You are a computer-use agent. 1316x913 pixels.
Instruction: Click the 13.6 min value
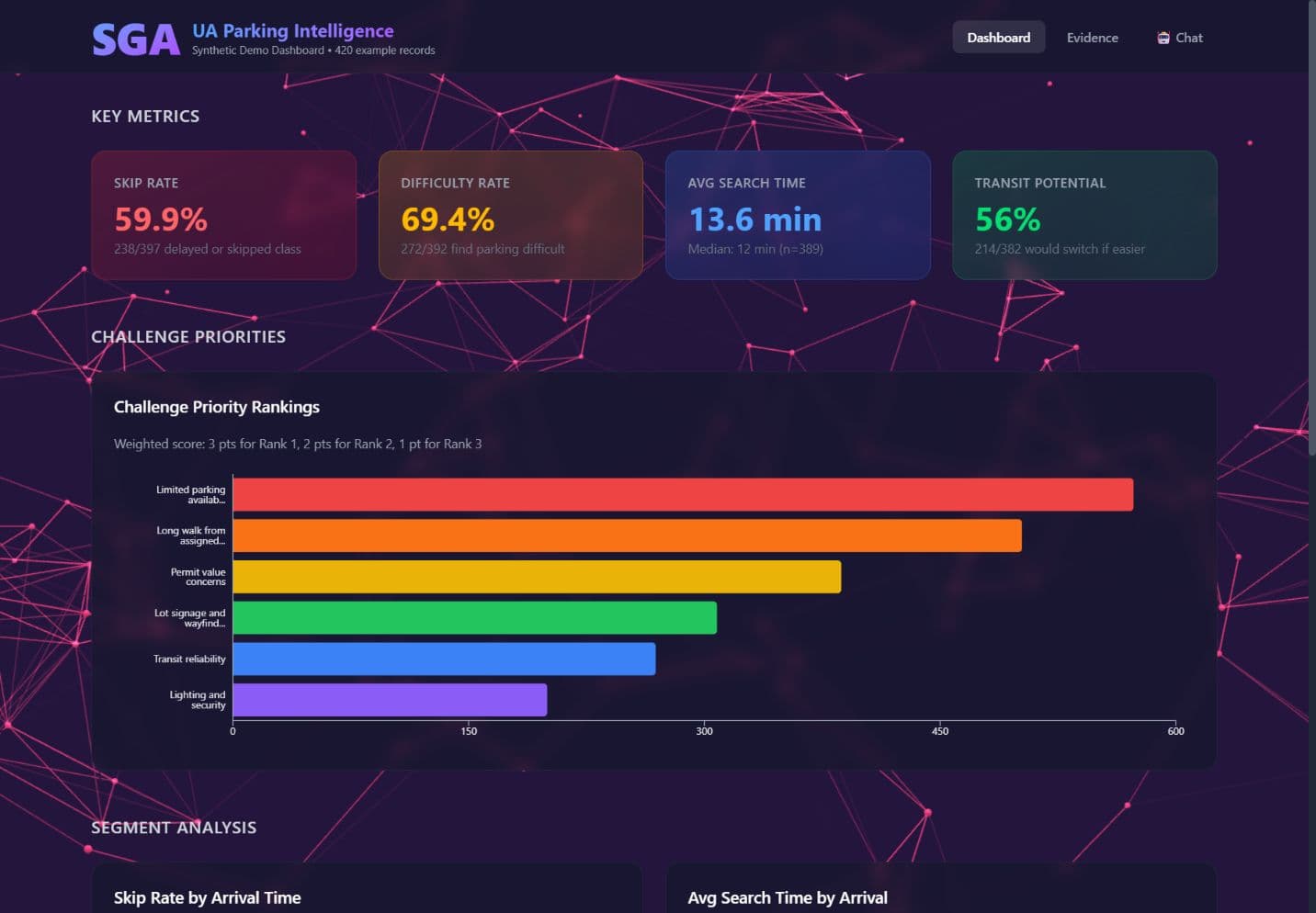pos(754,220)
